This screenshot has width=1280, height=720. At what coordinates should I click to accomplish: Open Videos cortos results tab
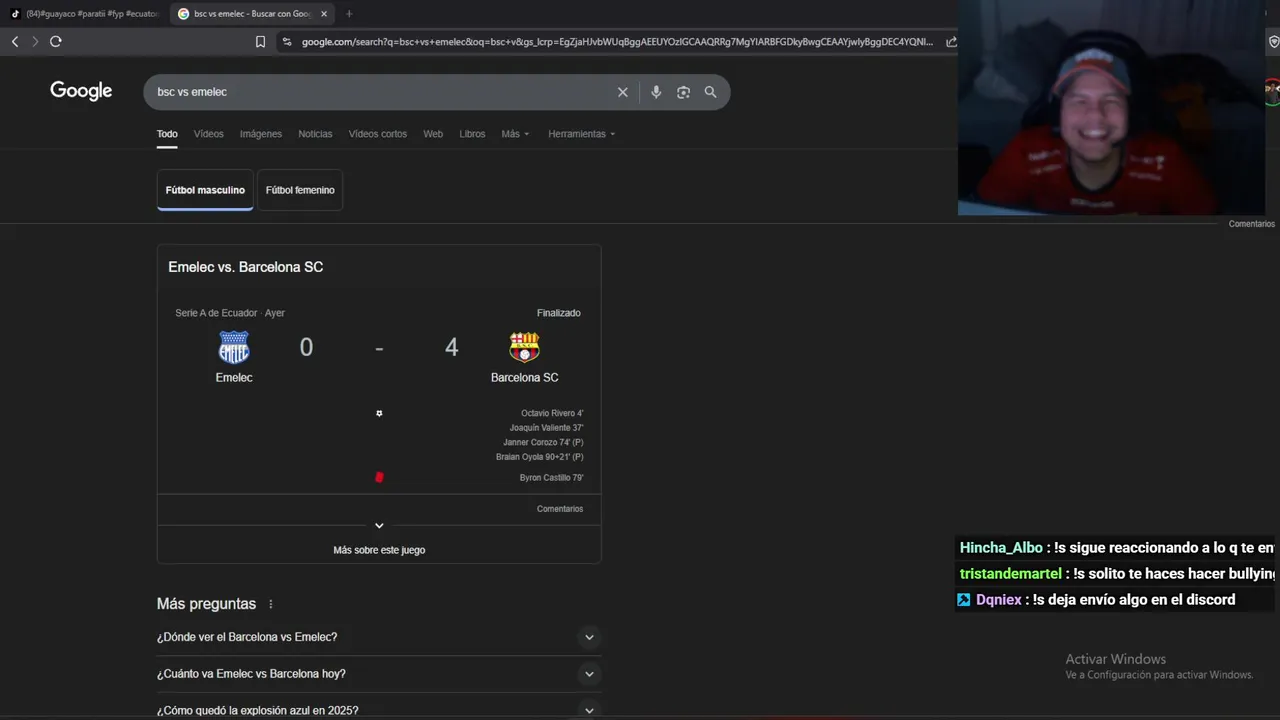click(x=378, y=134)
